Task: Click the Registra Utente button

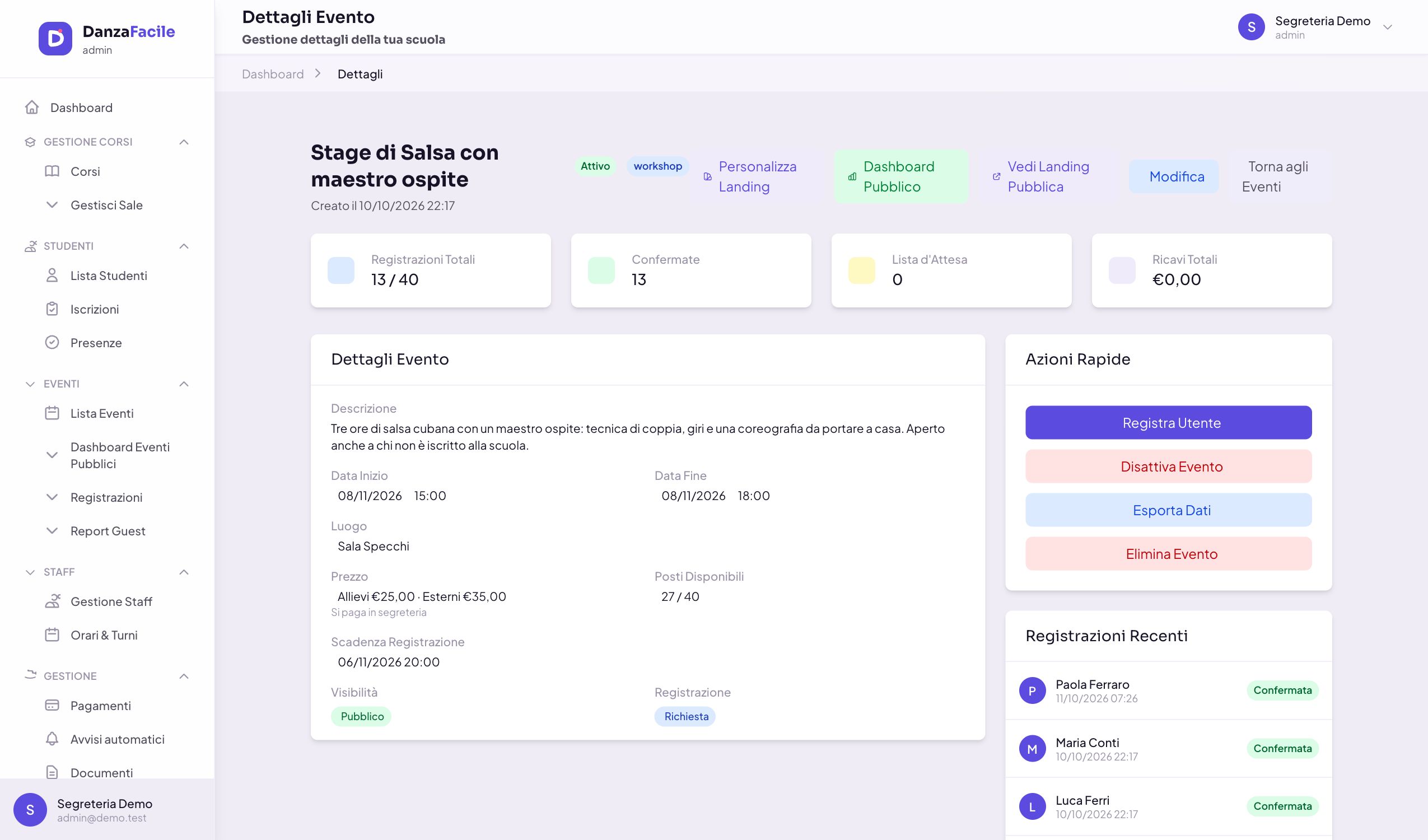Action: [1169, 422]
